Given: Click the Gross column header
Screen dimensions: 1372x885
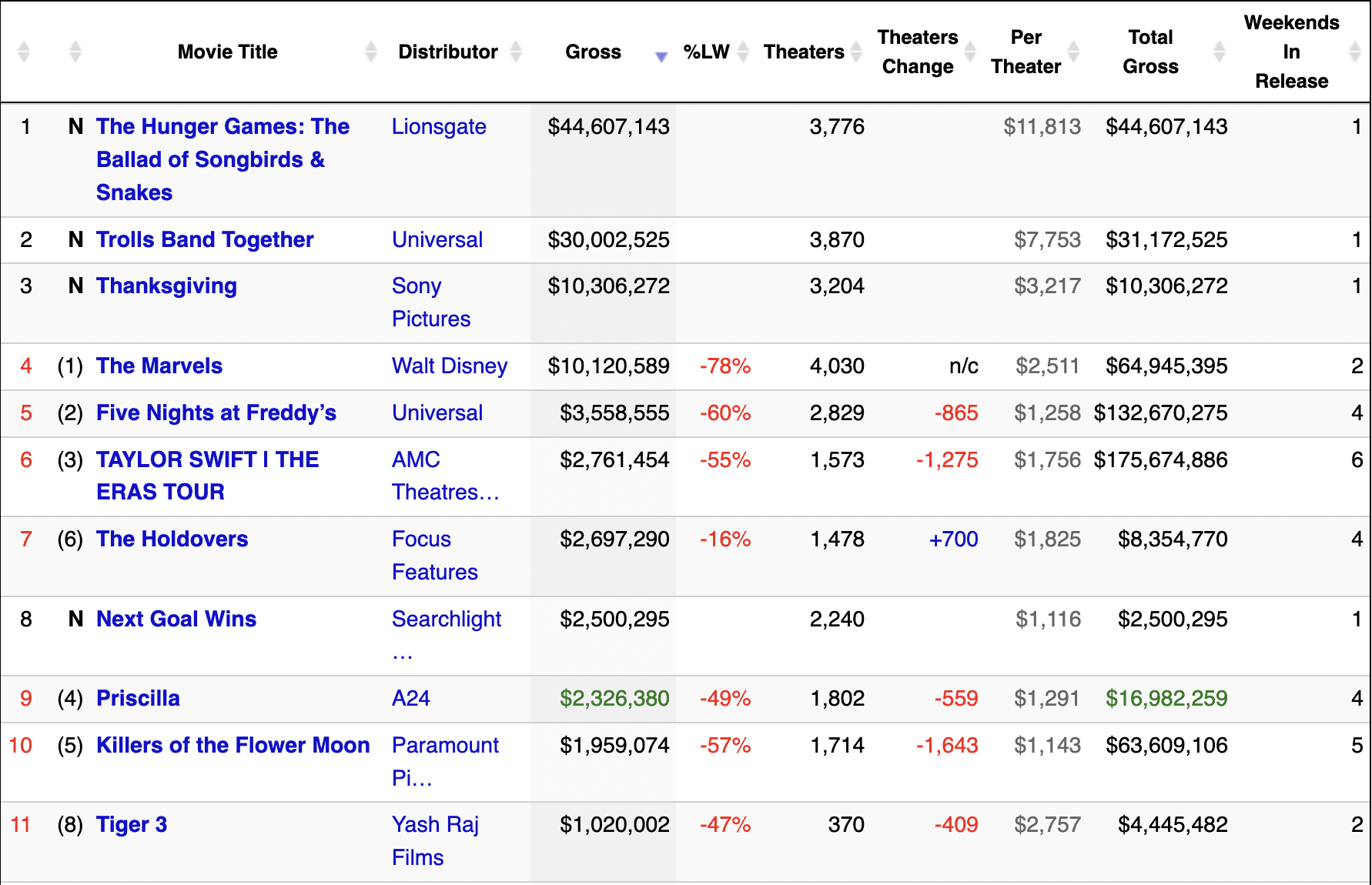Looking at the screenshot, I should 593,52.
